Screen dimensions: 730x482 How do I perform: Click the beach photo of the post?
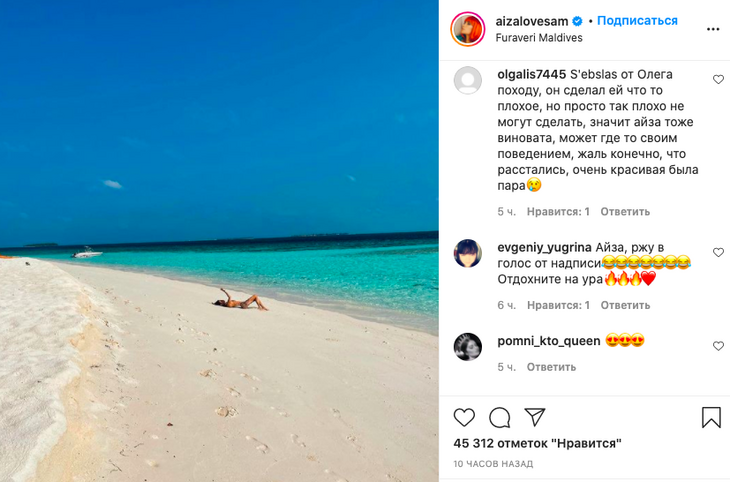pyautogui.click(x=219, y=241)
